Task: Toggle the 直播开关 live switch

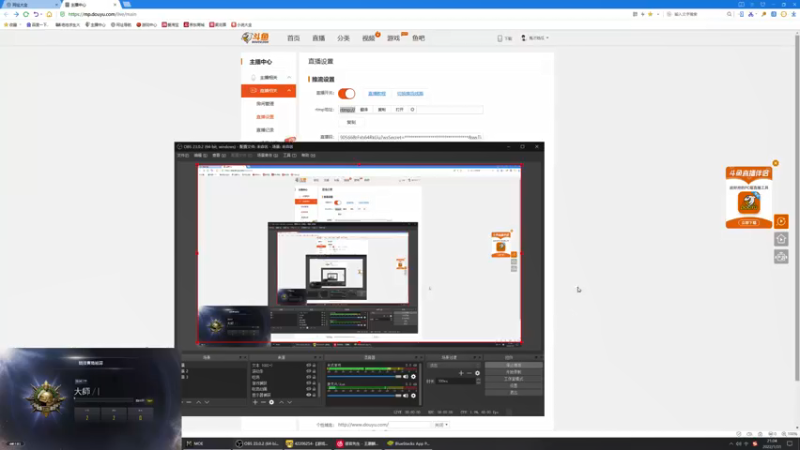Action: (x=346, y=93)
